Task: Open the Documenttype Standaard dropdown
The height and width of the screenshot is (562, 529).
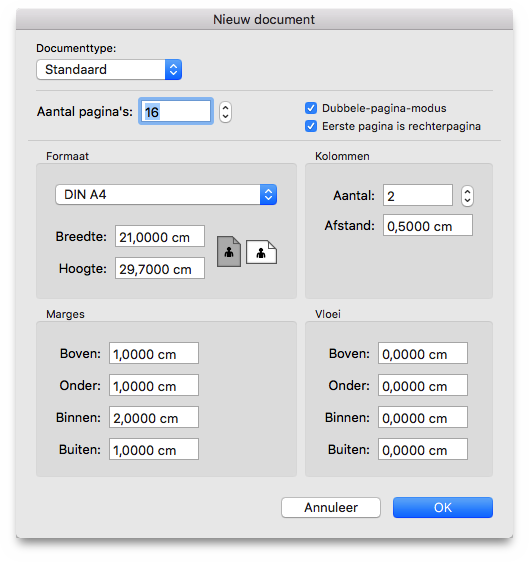Action: click(x=109, y=70)
